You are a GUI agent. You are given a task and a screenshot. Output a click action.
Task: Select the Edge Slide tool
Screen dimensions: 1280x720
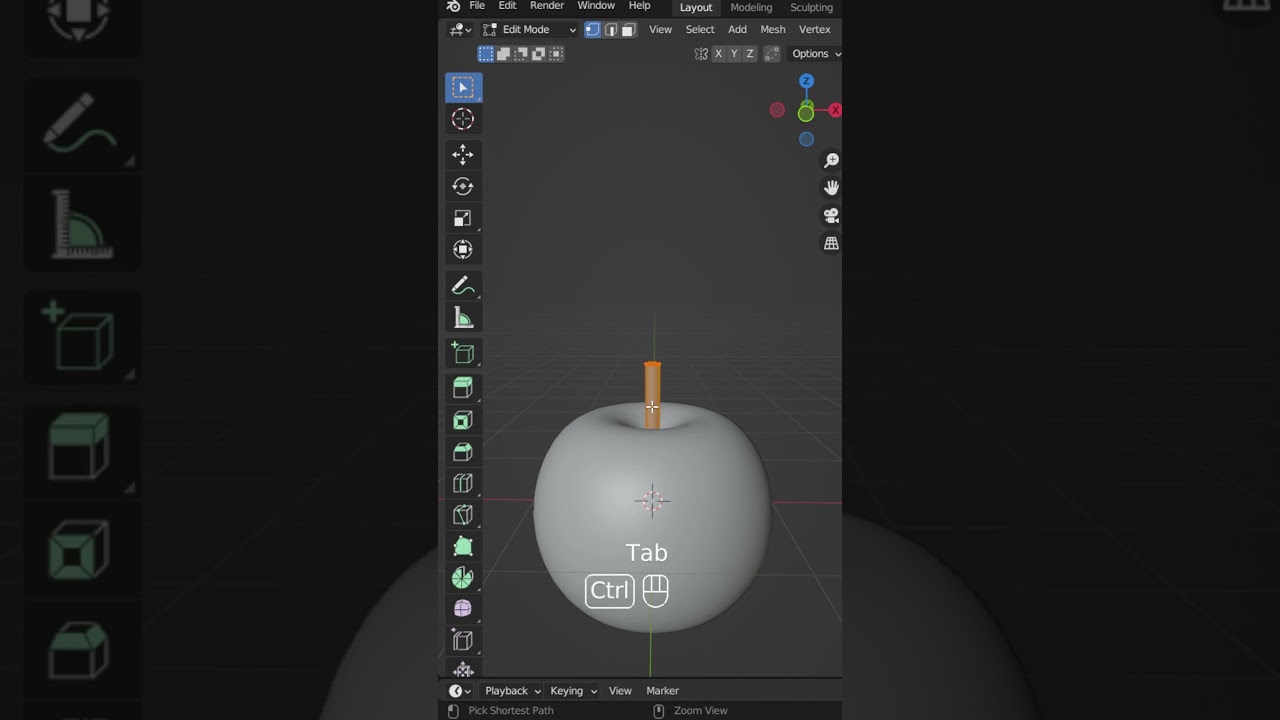pos(463,640)
